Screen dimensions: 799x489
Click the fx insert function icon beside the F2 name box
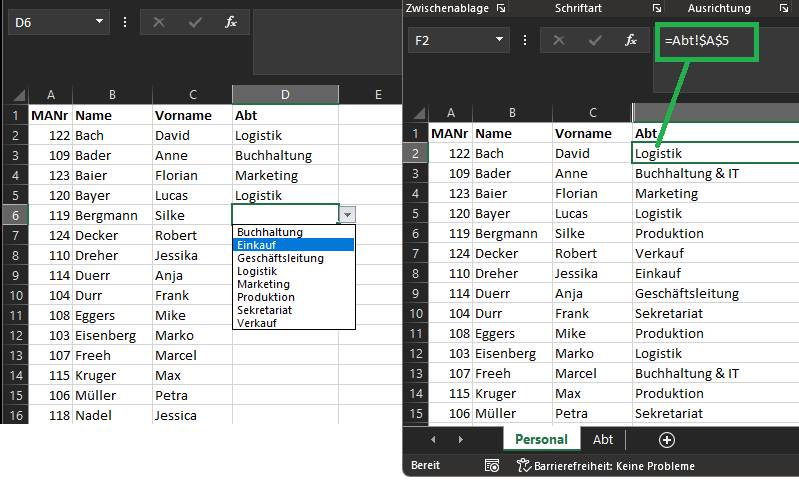coord(631,40)
